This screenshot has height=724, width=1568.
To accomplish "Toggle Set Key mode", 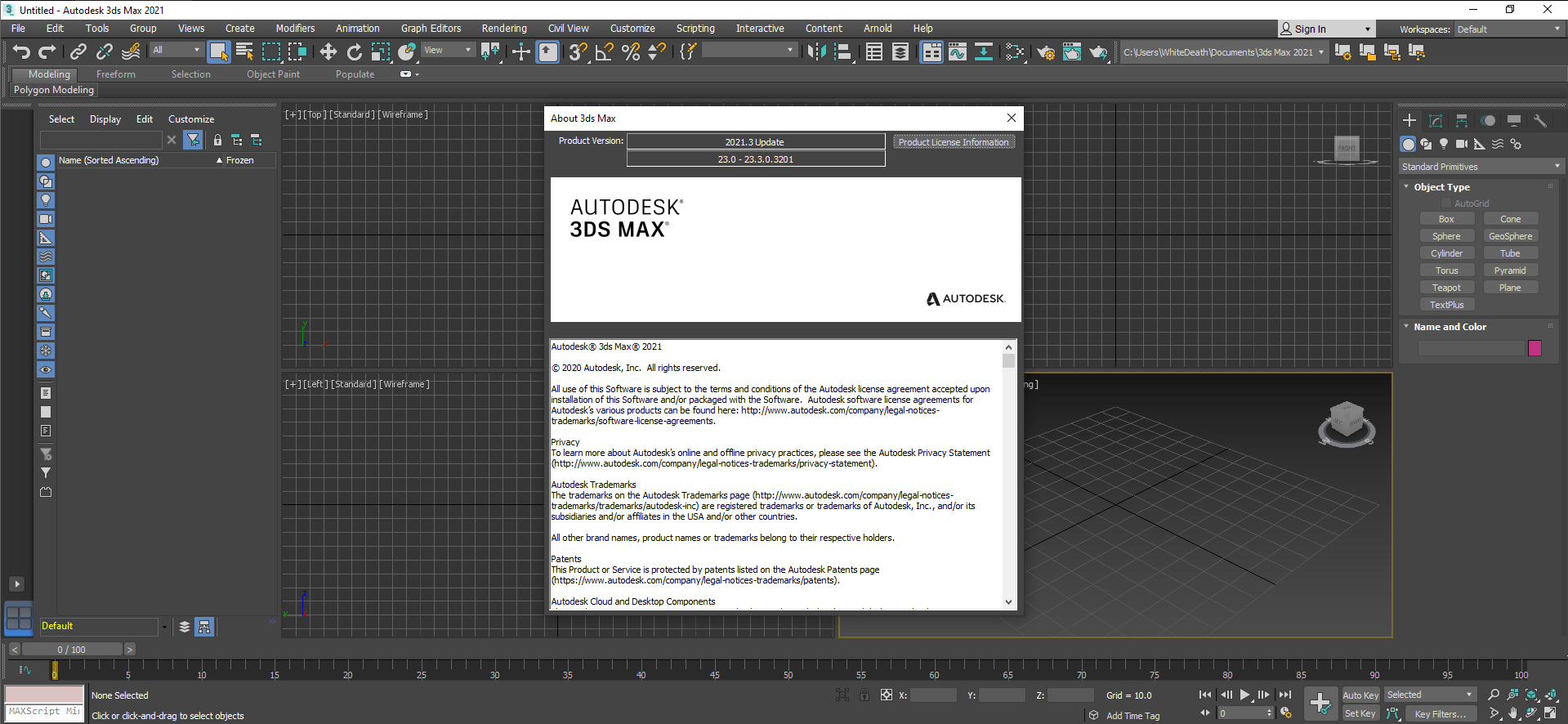I will pyautogui.click(x=1360, y=713).
